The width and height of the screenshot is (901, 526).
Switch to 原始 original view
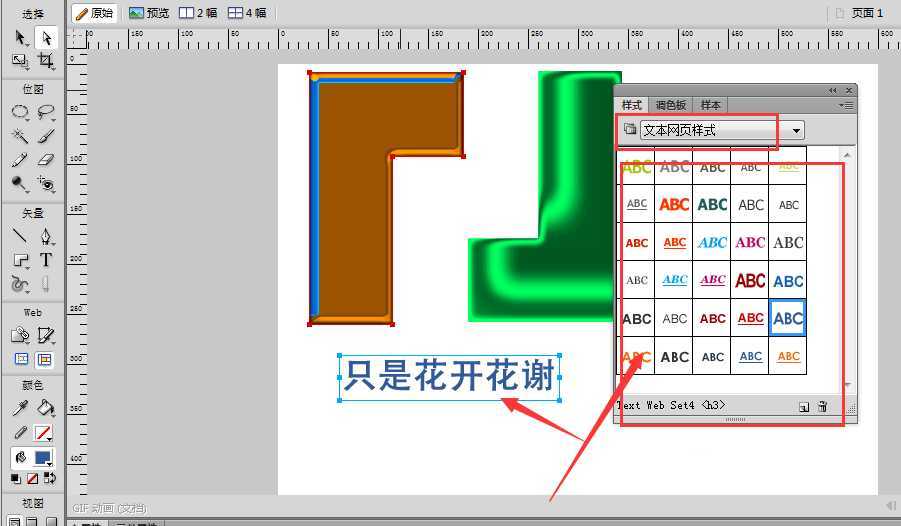[x=94, y=13]
